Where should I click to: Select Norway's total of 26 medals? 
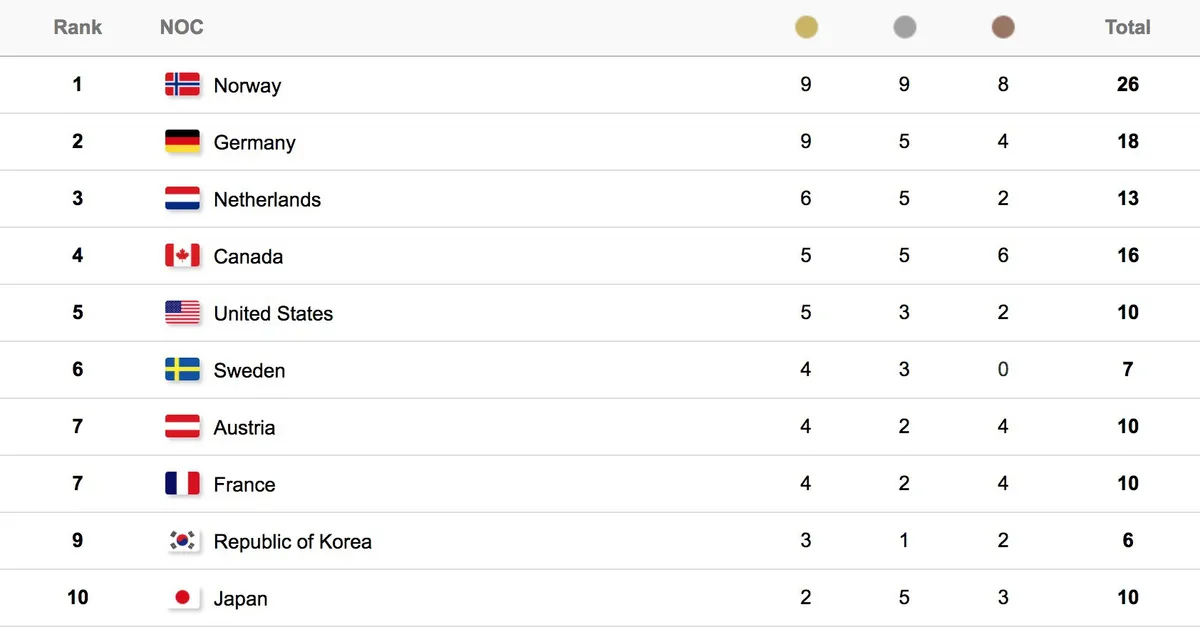1128,84
